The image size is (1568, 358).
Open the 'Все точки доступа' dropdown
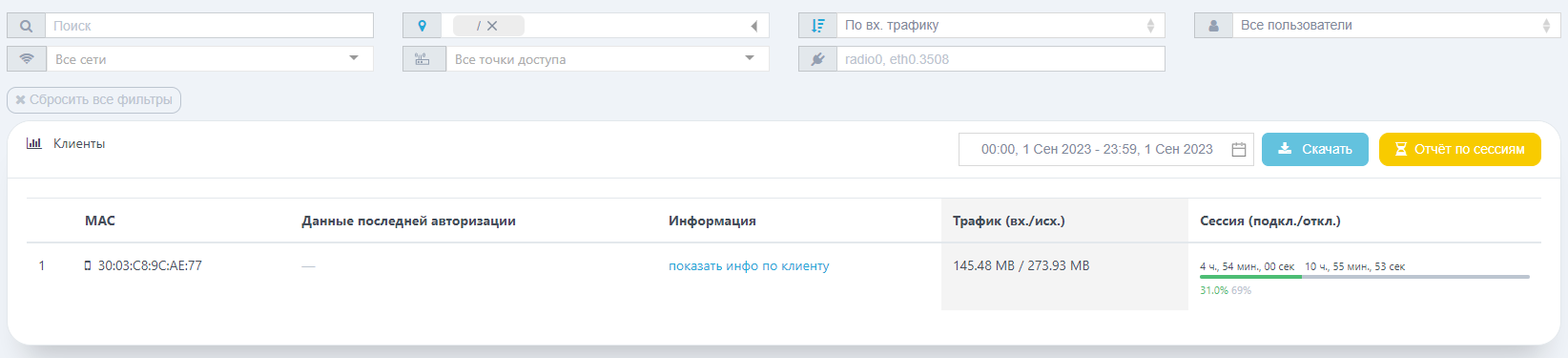pyautogui.click(x=608, y=59)
